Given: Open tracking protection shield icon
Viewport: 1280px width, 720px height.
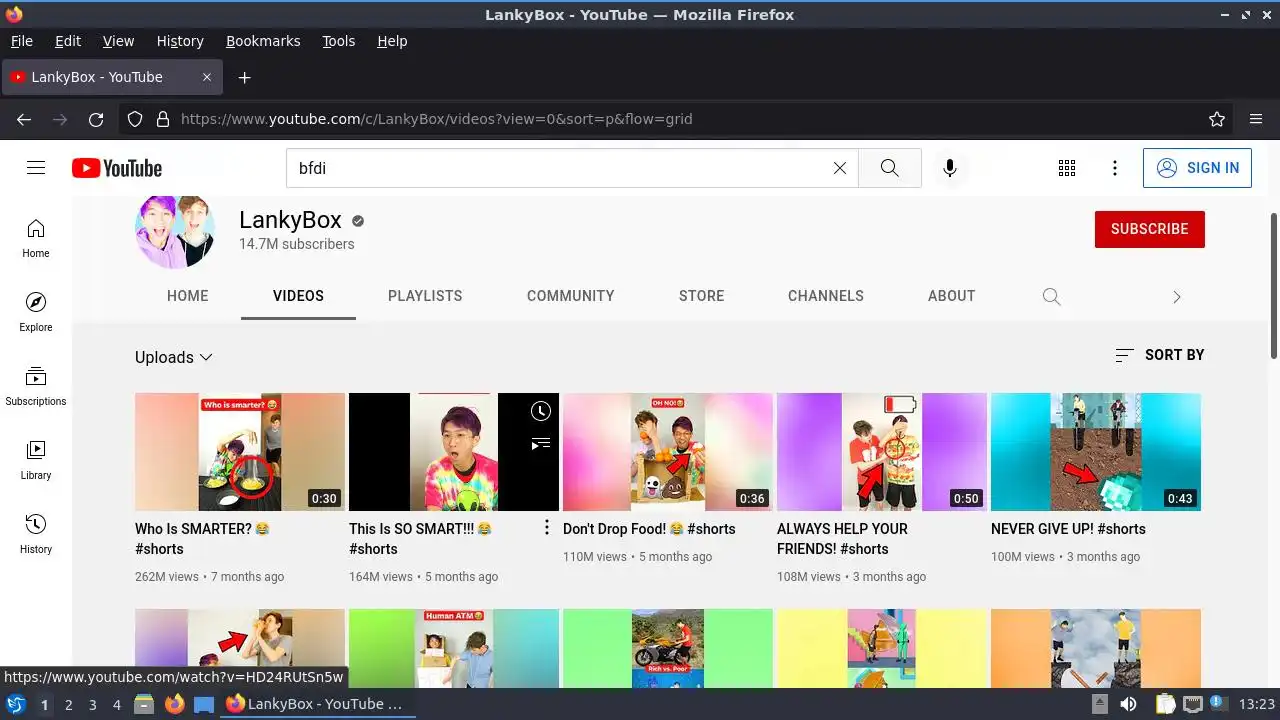Looking at the screenshot, I should tap(135, 119).
